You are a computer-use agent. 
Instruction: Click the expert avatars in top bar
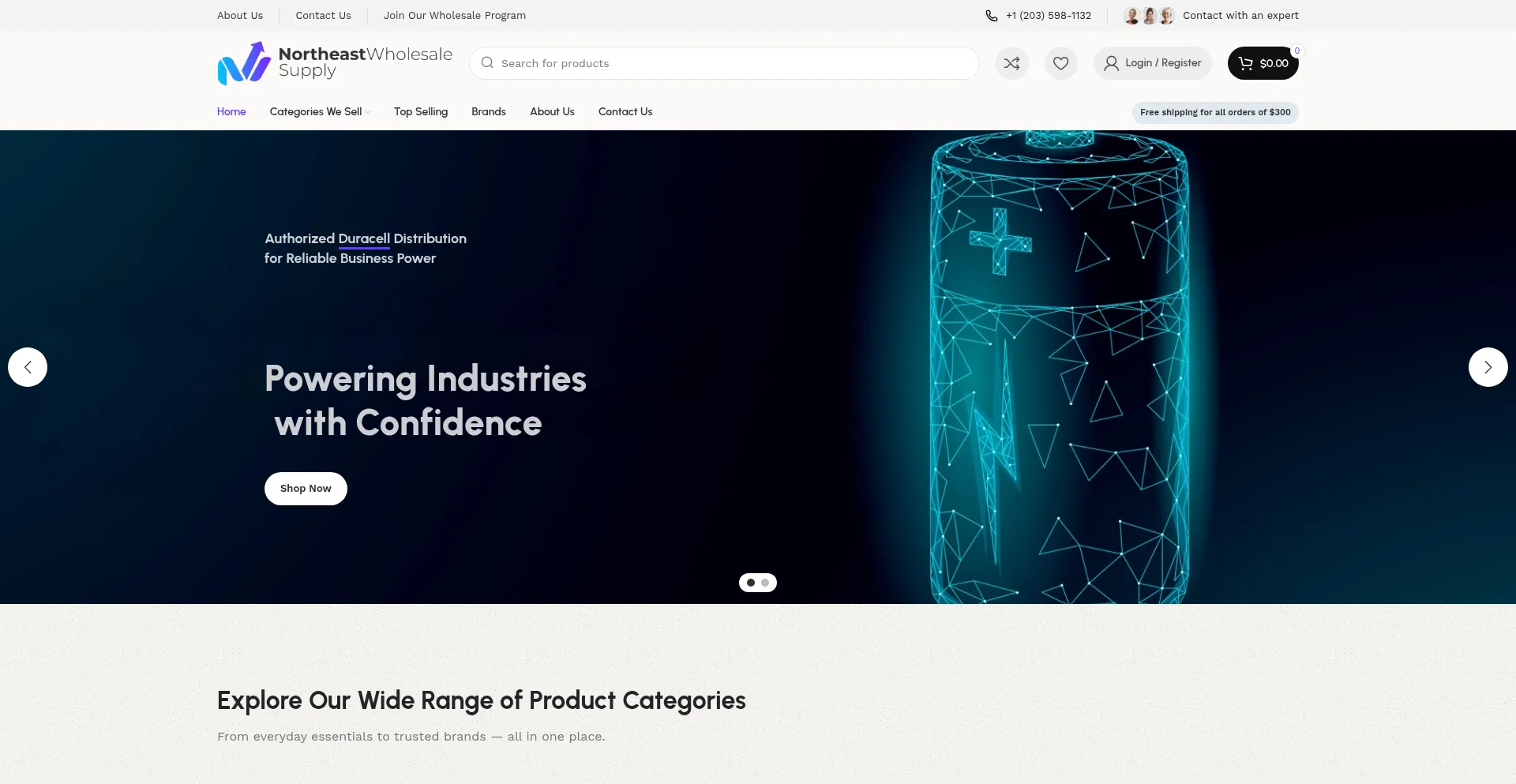click(x=1149, y=16)
